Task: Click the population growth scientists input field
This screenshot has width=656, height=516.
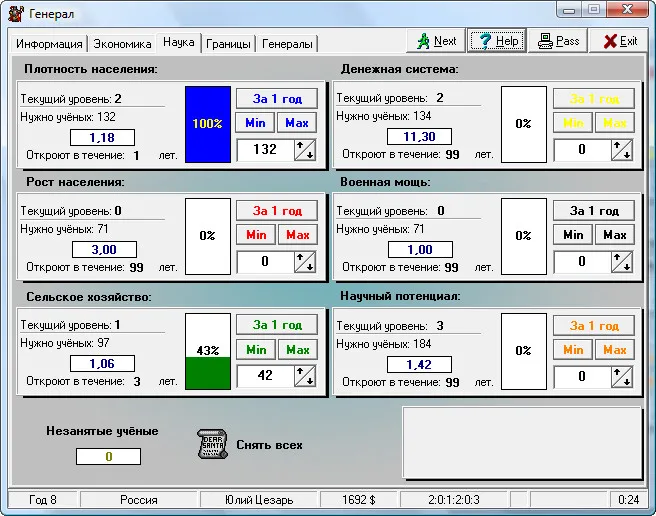Action: point(265,263)
